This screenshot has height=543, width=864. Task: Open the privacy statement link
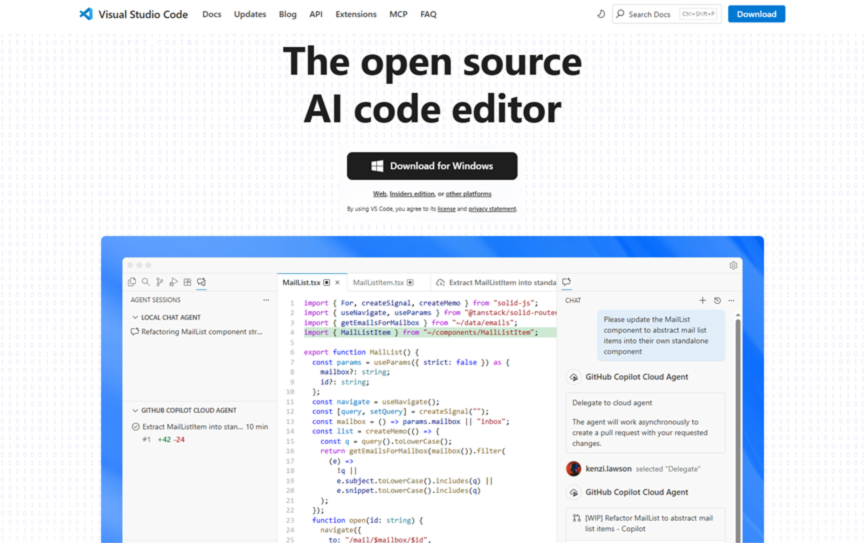[x=492, y=209]
